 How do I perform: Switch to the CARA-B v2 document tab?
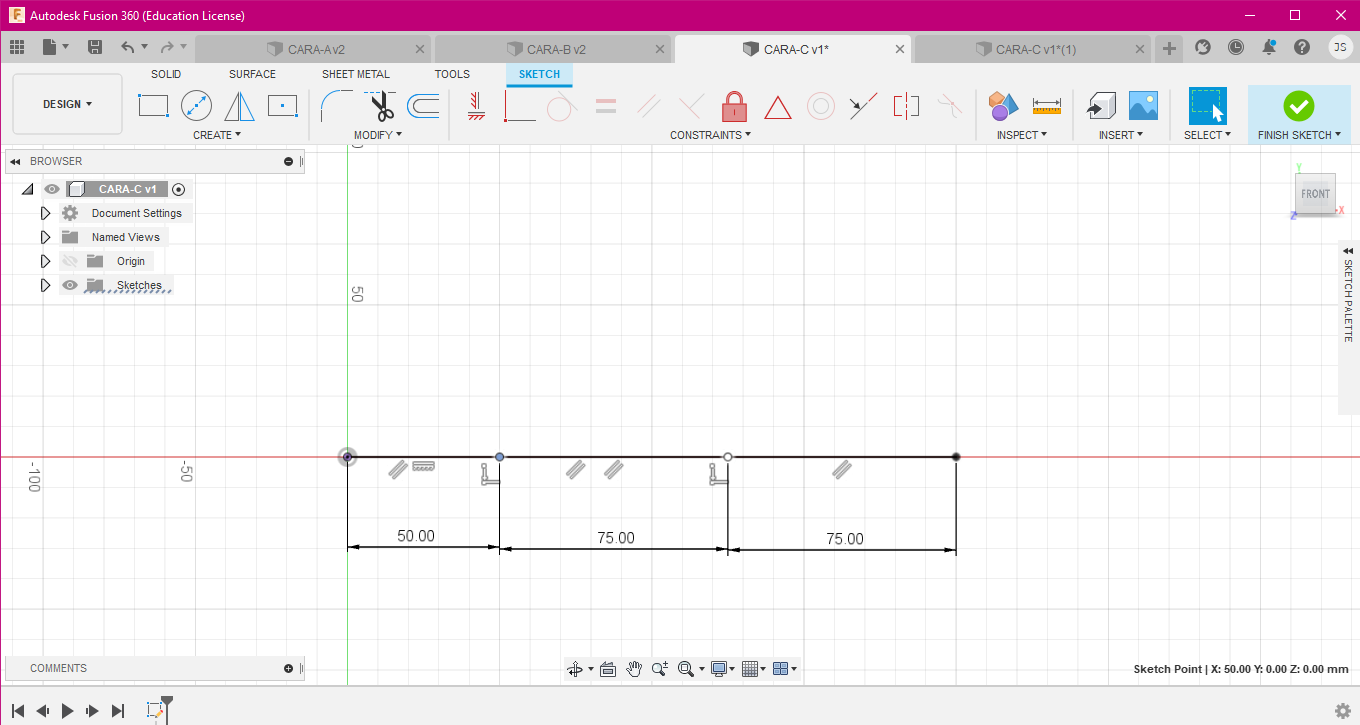[x=553, y=49]
